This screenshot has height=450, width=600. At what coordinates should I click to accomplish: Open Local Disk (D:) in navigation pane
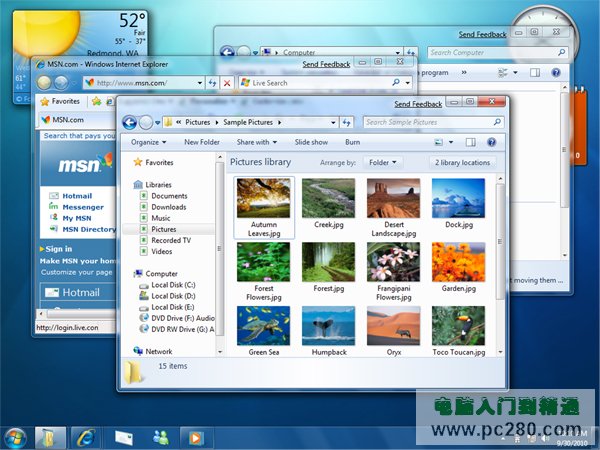(168, 296)
